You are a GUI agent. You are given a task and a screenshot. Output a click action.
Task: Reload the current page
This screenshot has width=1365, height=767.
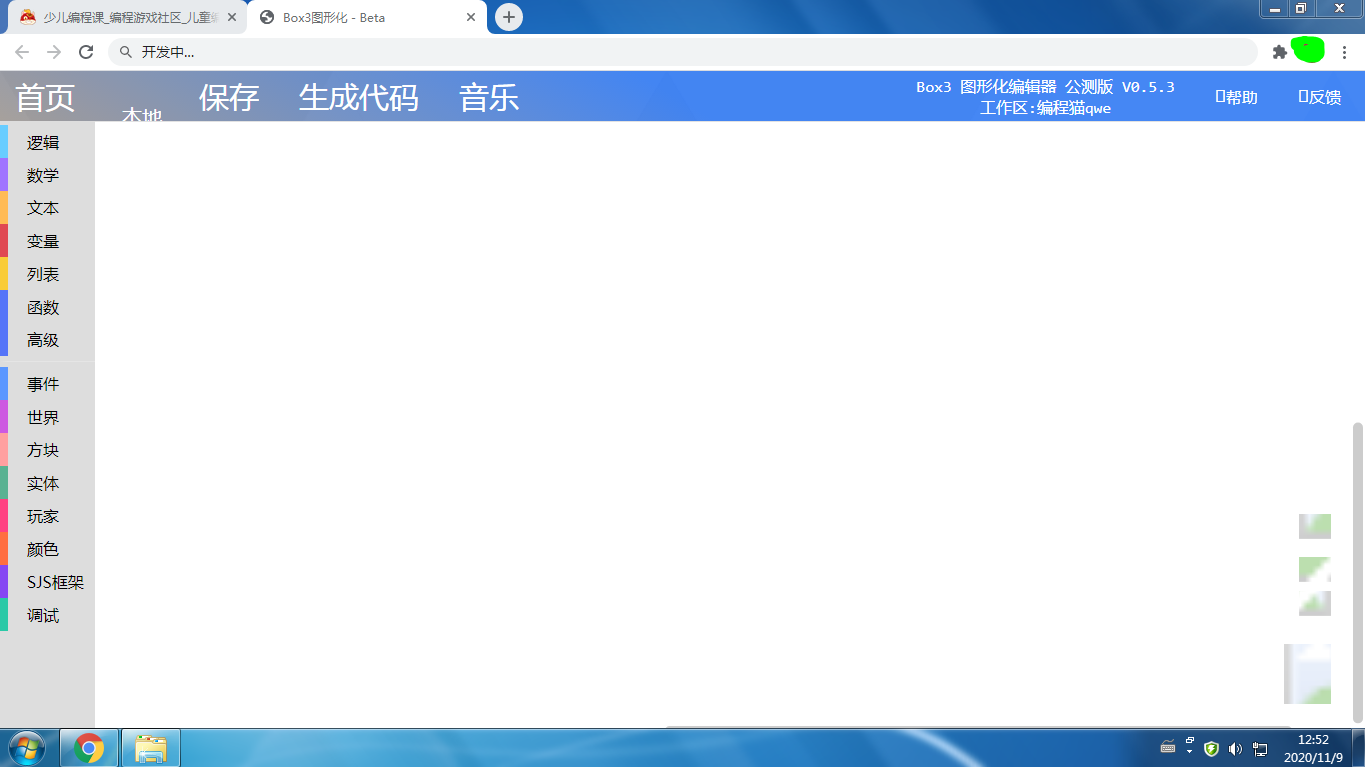(x=86, y=52)
